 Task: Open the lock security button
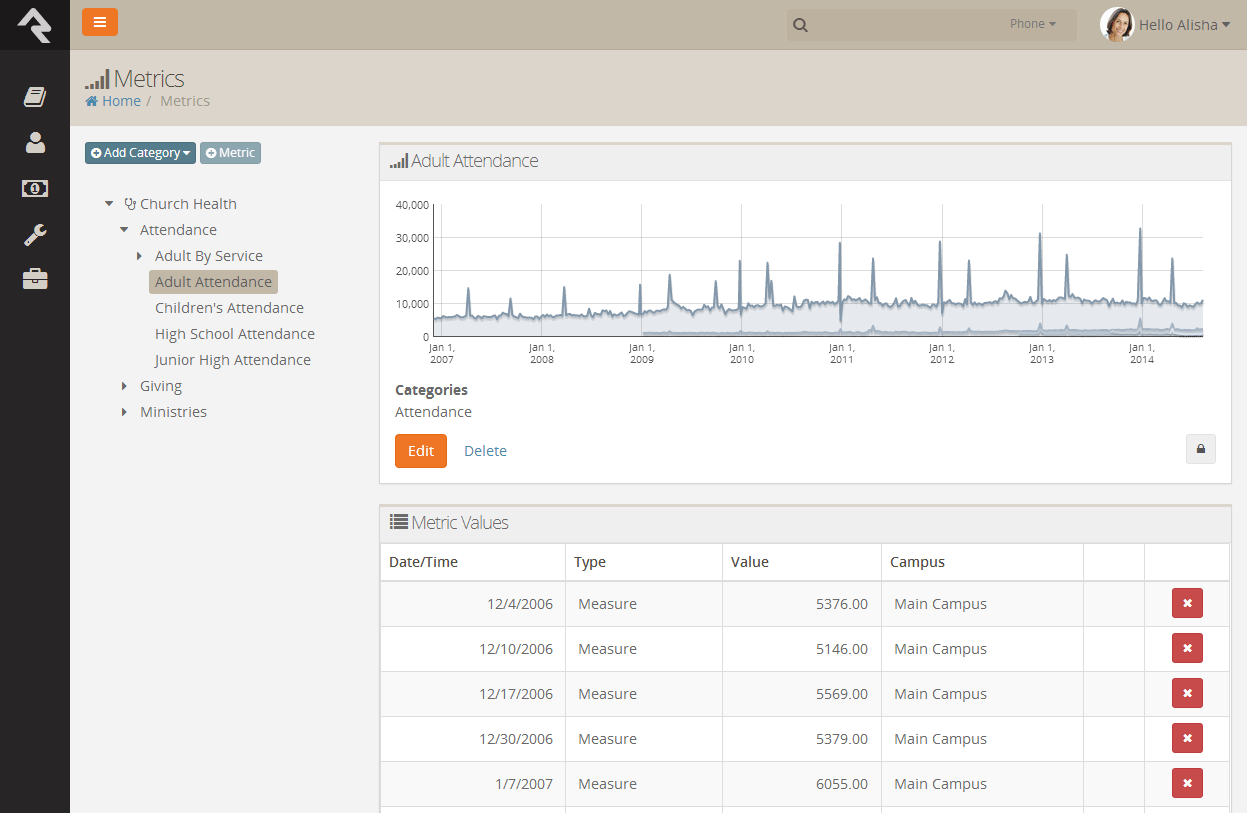point(1200,450)
